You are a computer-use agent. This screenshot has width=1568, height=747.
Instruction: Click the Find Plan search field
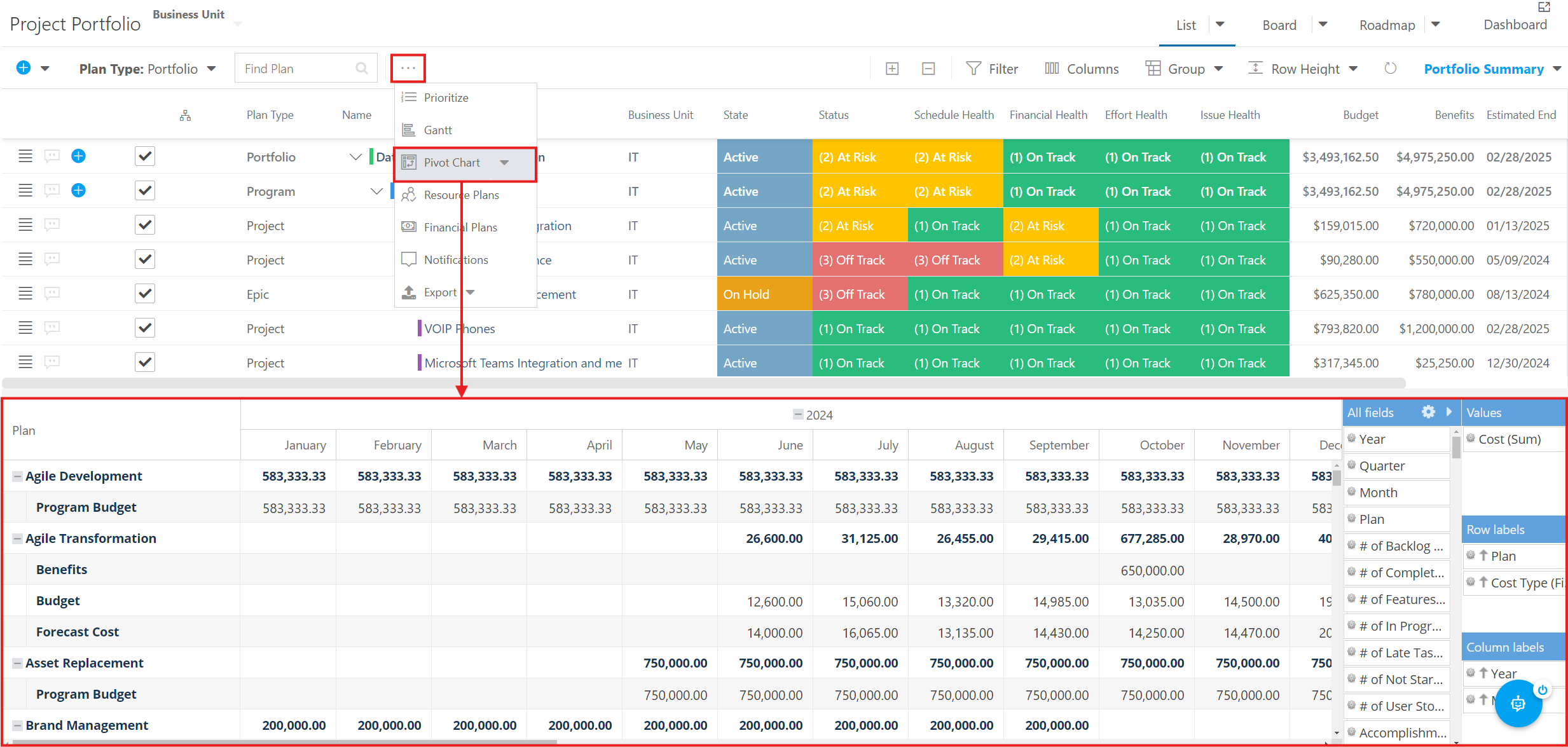pyautogui.click(x=306, y=69)
